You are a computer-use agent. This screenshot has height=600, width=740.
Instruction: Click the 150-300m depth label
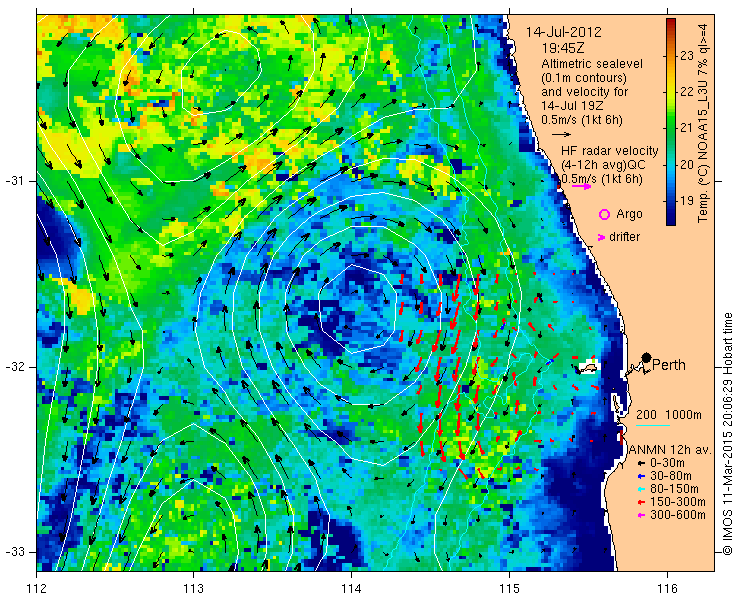678,502
